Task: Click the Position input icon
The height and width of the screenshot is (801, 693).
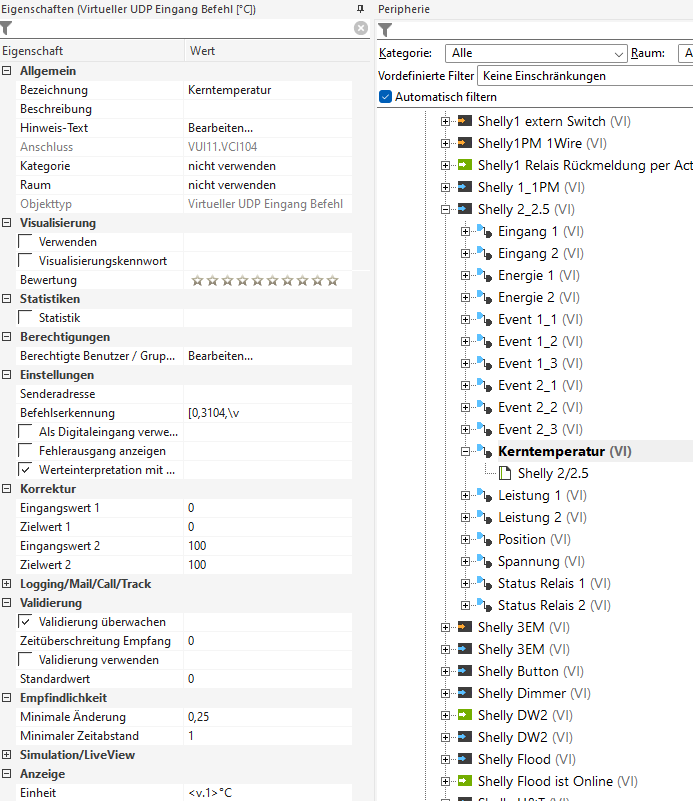Action: click(x=485, y=538)
